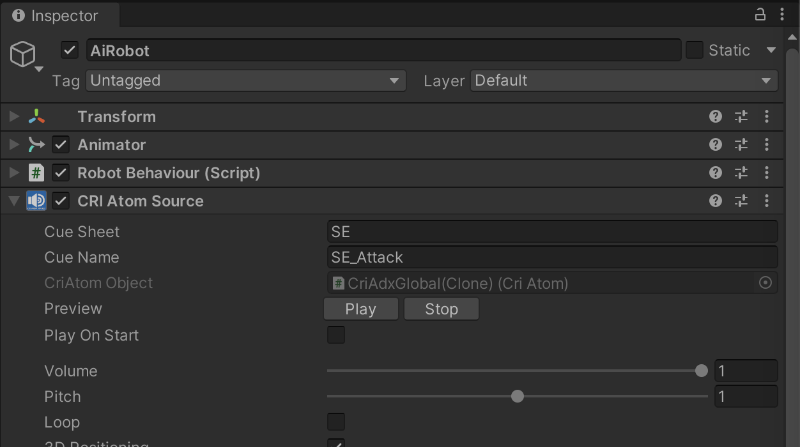Click the AiRobot GameObject cube icon
The image size is (800, 447).
pyautogui.click(x=22, y=54)
